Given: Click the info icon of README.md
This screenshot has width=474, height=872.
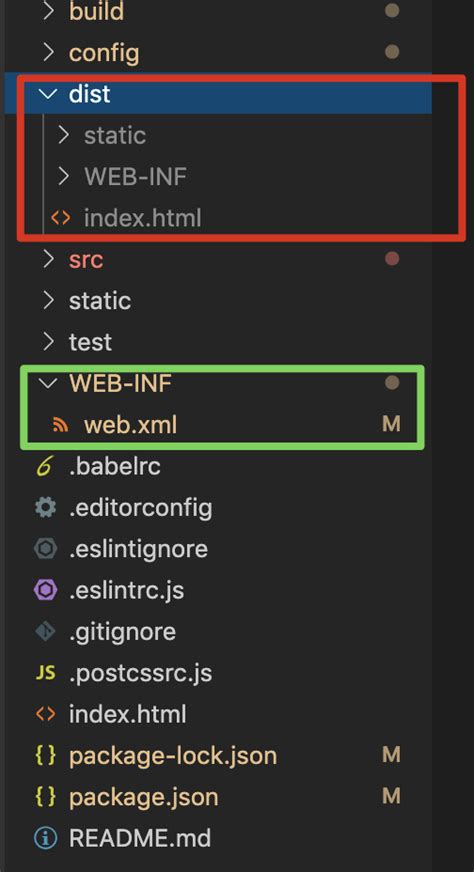Looking at the screenshot, I should pos(46,838).
